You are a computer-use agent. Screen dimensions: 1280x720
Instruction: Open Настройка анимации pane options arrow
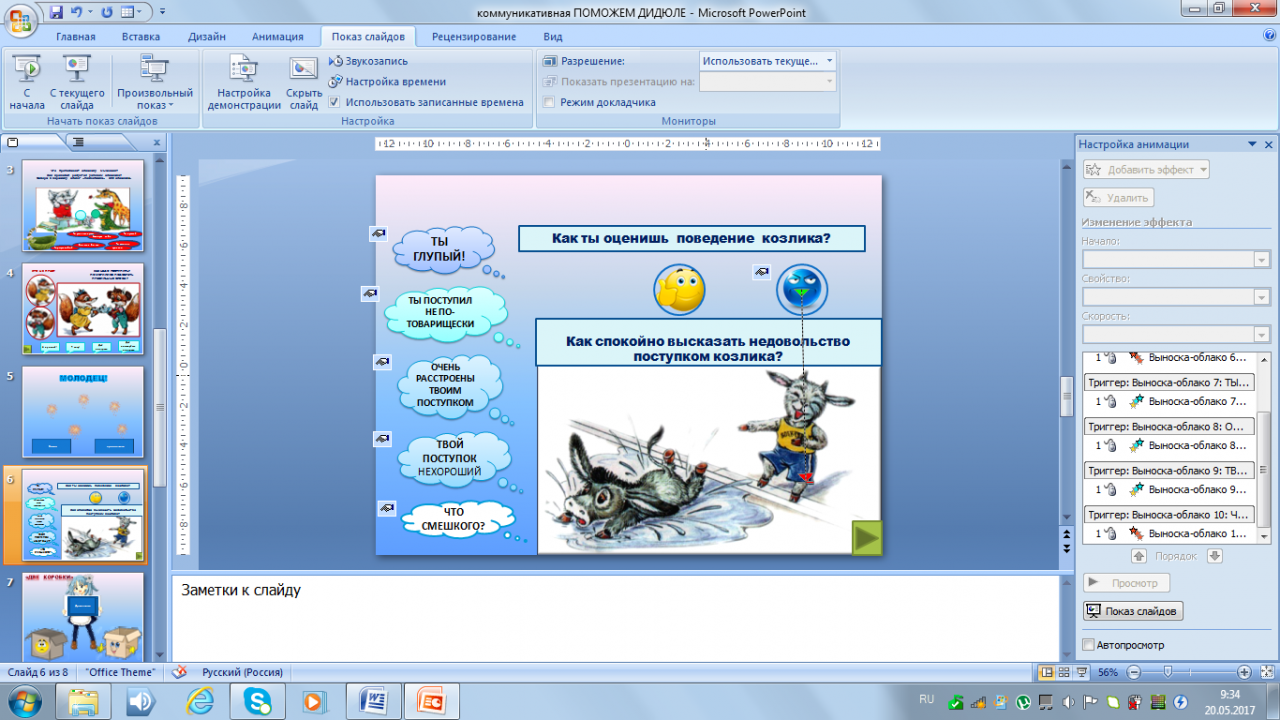click(x=1252, y=145)
